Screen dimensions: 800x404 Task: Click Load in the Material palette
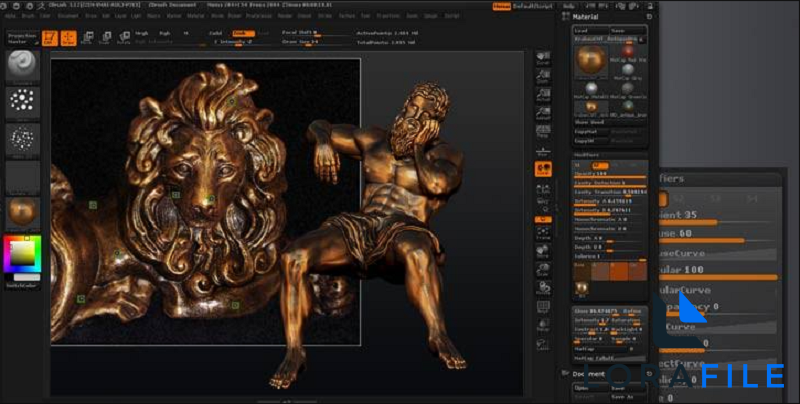591,31
